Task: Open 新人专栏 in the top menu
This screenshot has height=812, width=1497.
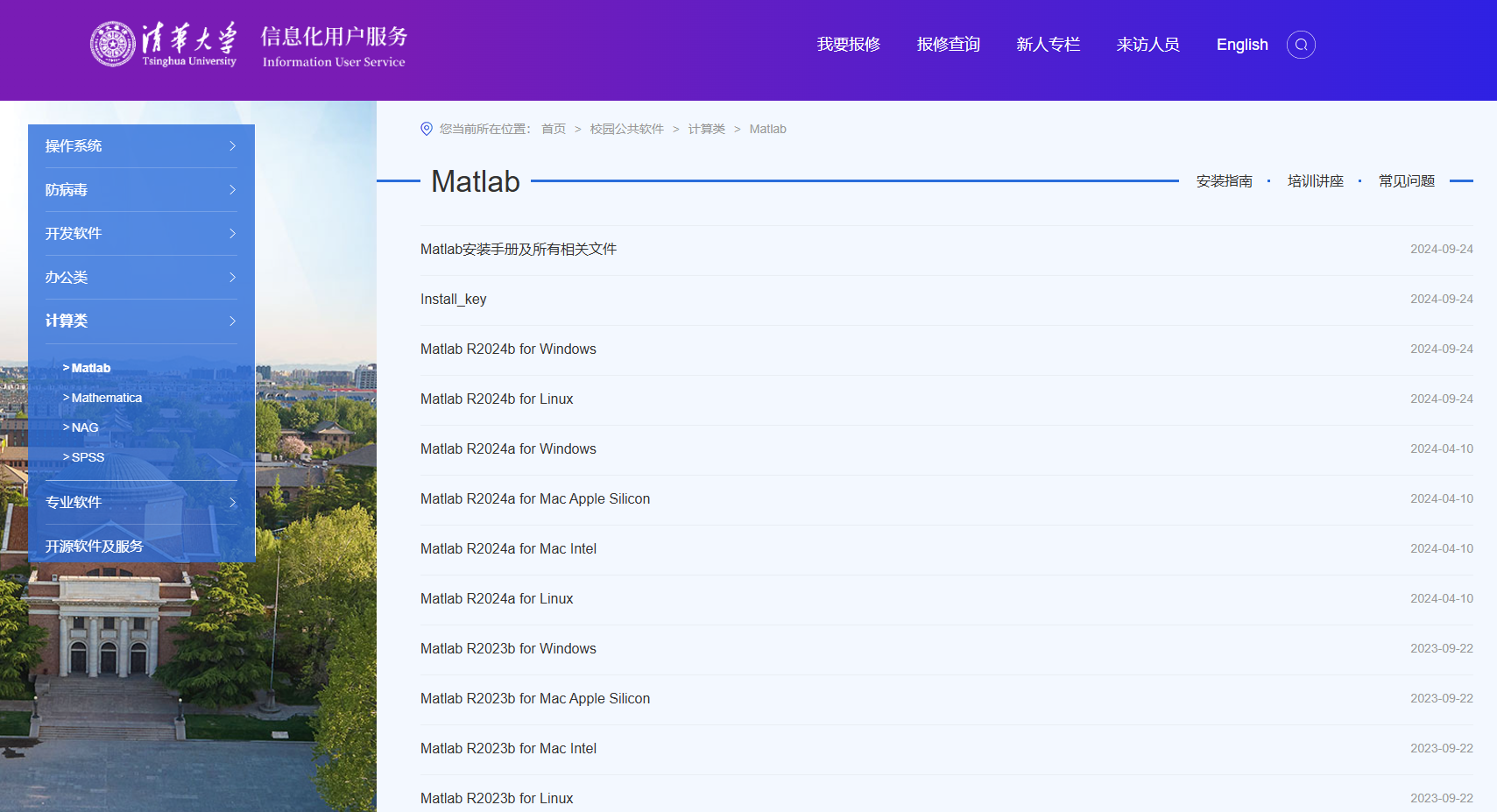Action: point(1048,45)
